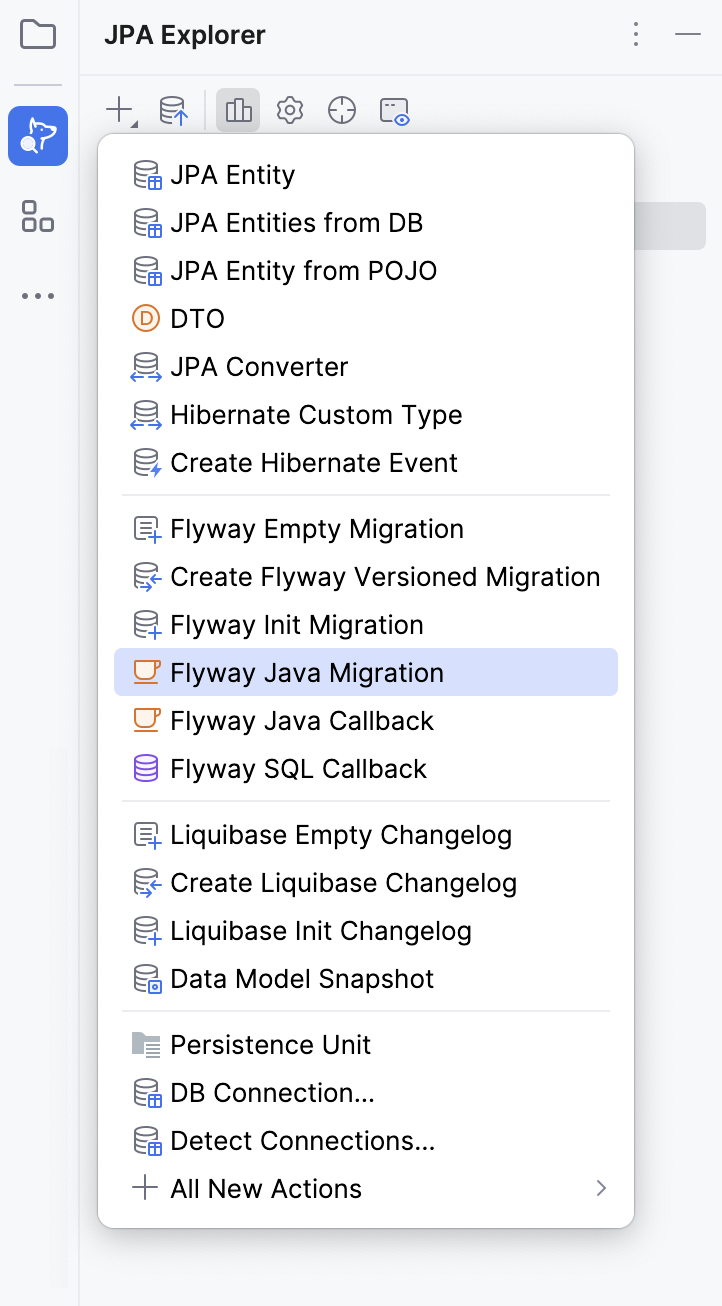Open the JPA Buddy dog icon panel

[x=37, y=136]
